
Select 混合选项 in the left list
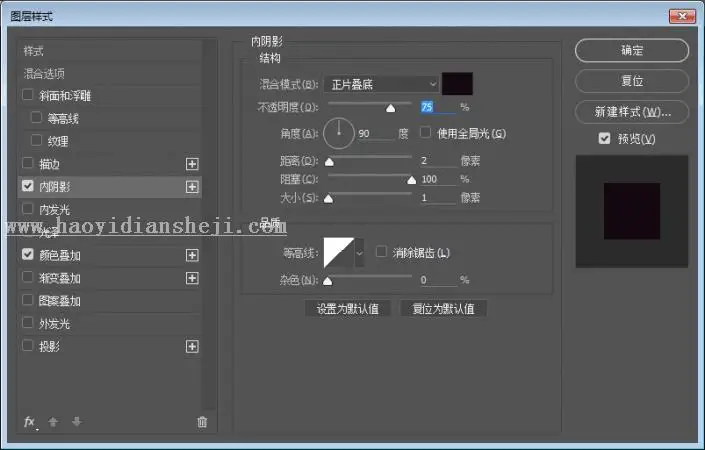pos(110,73)
